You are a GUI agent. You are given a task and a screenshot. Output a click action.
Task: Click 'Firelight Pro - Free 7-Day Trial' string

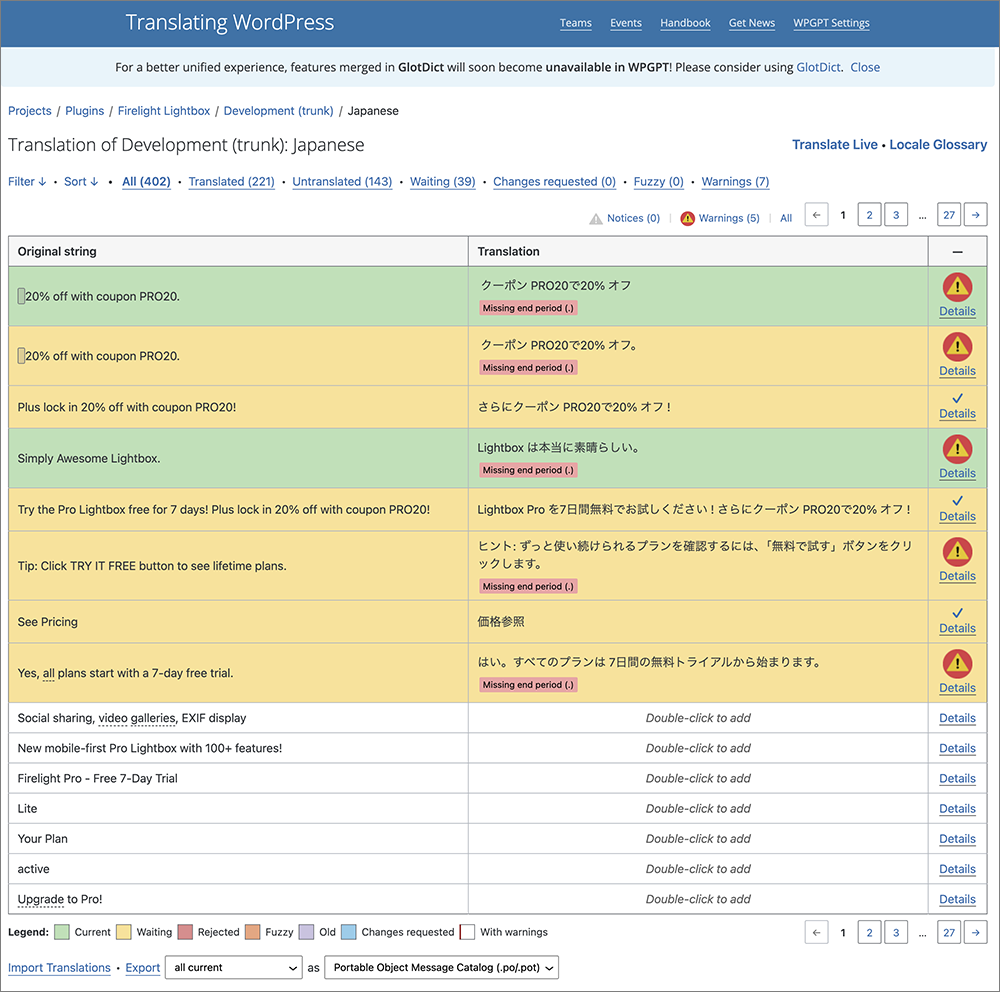(98, 778)
